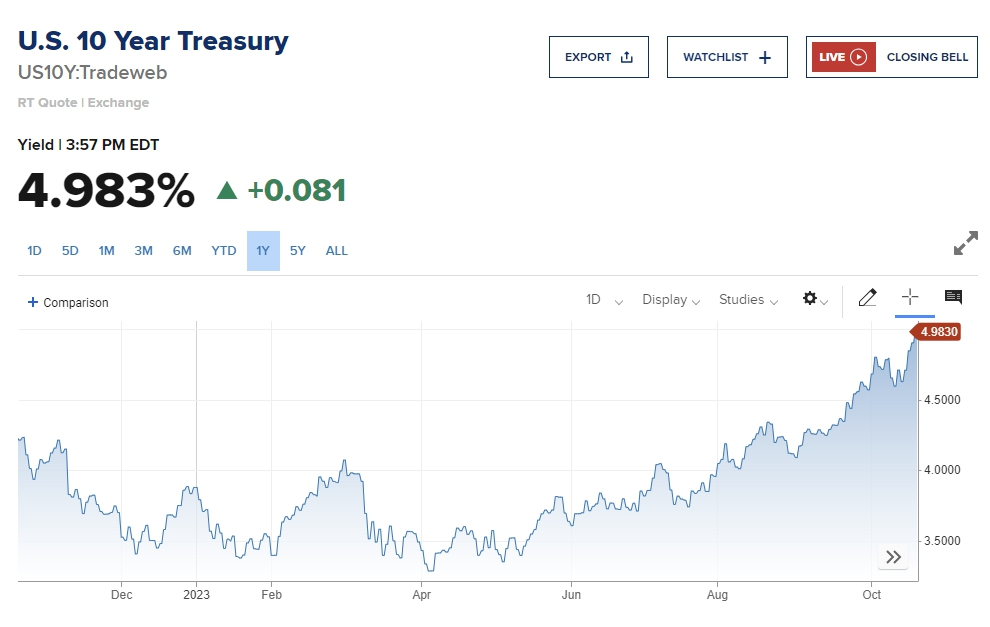This screenshot has width=990, height=627.
Task: Add a Comparison with the plus icon
Action: click(x=33, y=302)
